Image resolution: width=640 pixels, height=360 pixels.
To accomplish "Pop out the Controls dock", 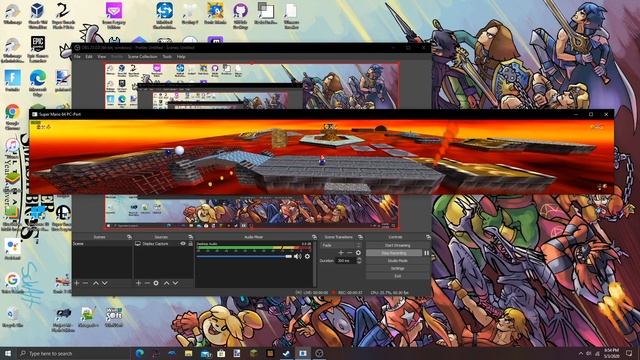I will tap(428, 237).
